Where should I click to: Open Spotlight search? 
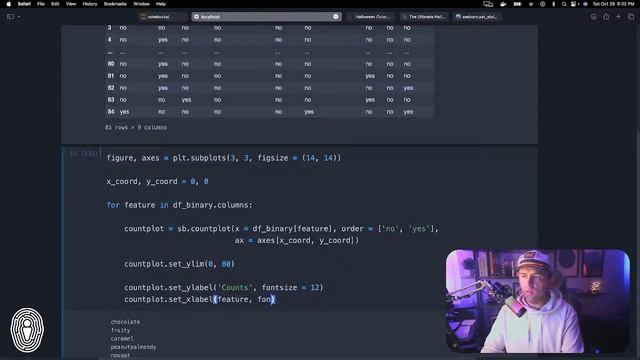click(564, 4)
